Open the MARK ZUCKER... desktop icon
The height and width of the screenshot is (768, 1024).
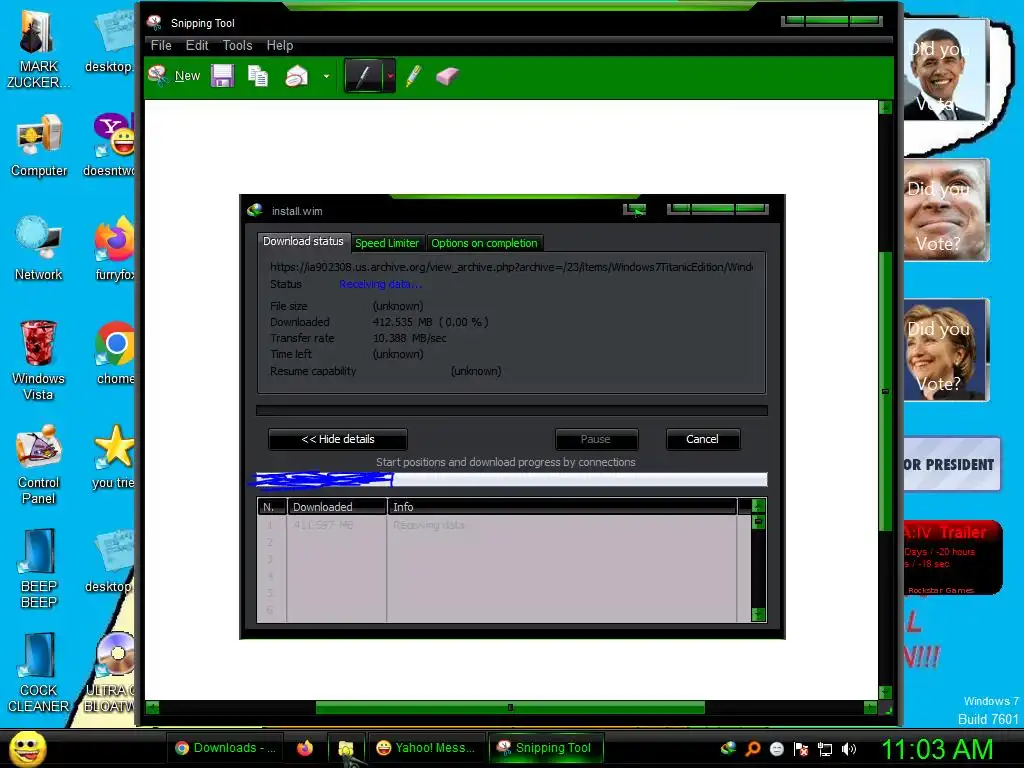tap(39, 50)
